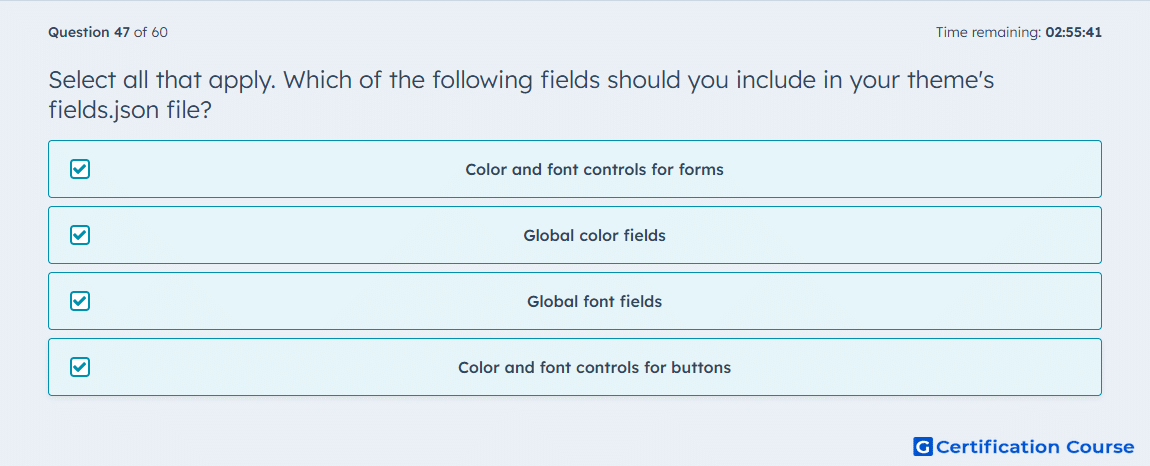
Task: Select the 'Color and font controls for forms' label
Action: (594, 170)
